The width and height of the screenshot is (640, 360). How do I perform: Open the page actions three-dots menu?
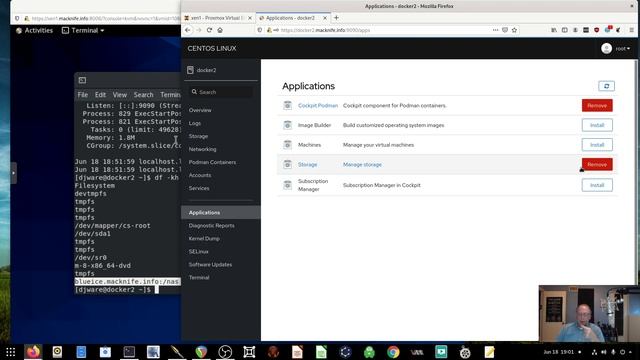(x=495, y=30)
